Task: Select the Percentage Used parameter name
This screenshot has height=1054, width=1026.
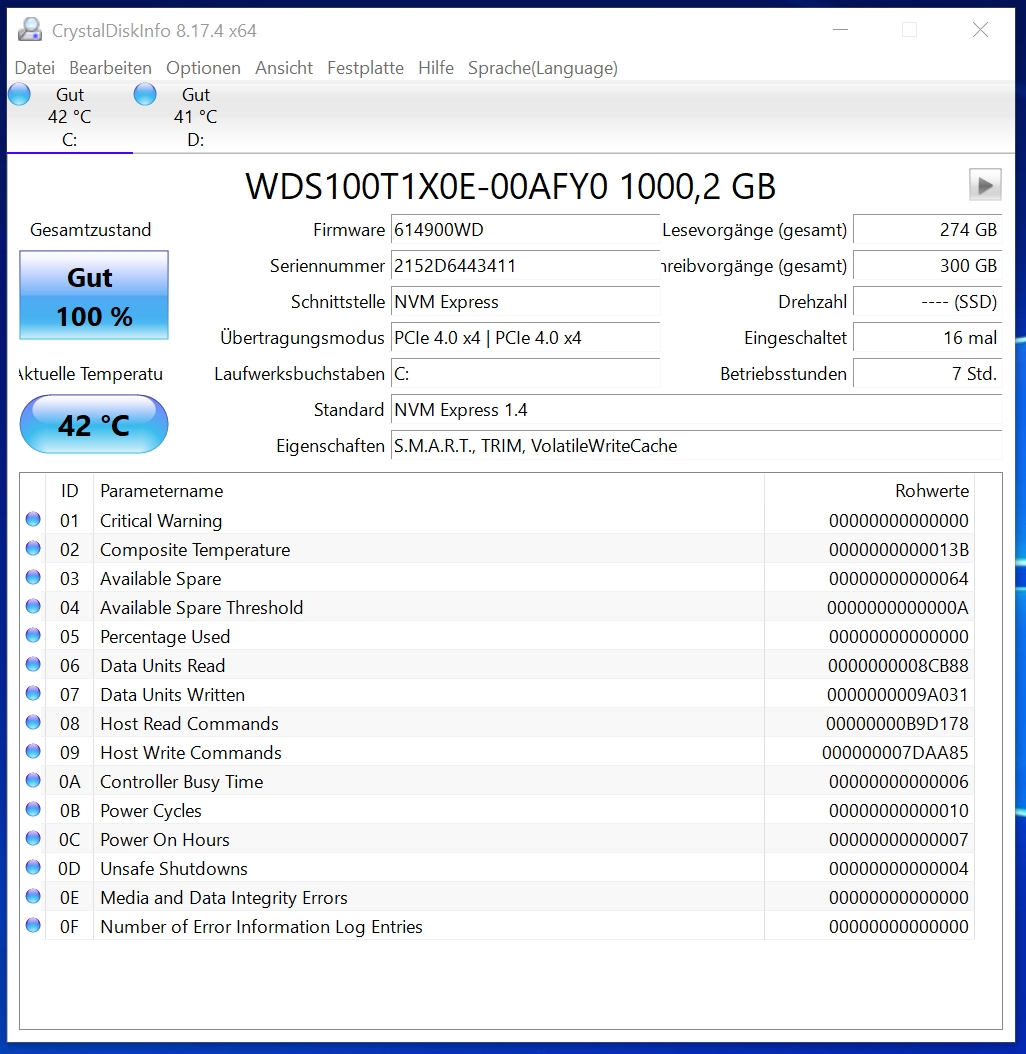Action: [x=165, y=637]
